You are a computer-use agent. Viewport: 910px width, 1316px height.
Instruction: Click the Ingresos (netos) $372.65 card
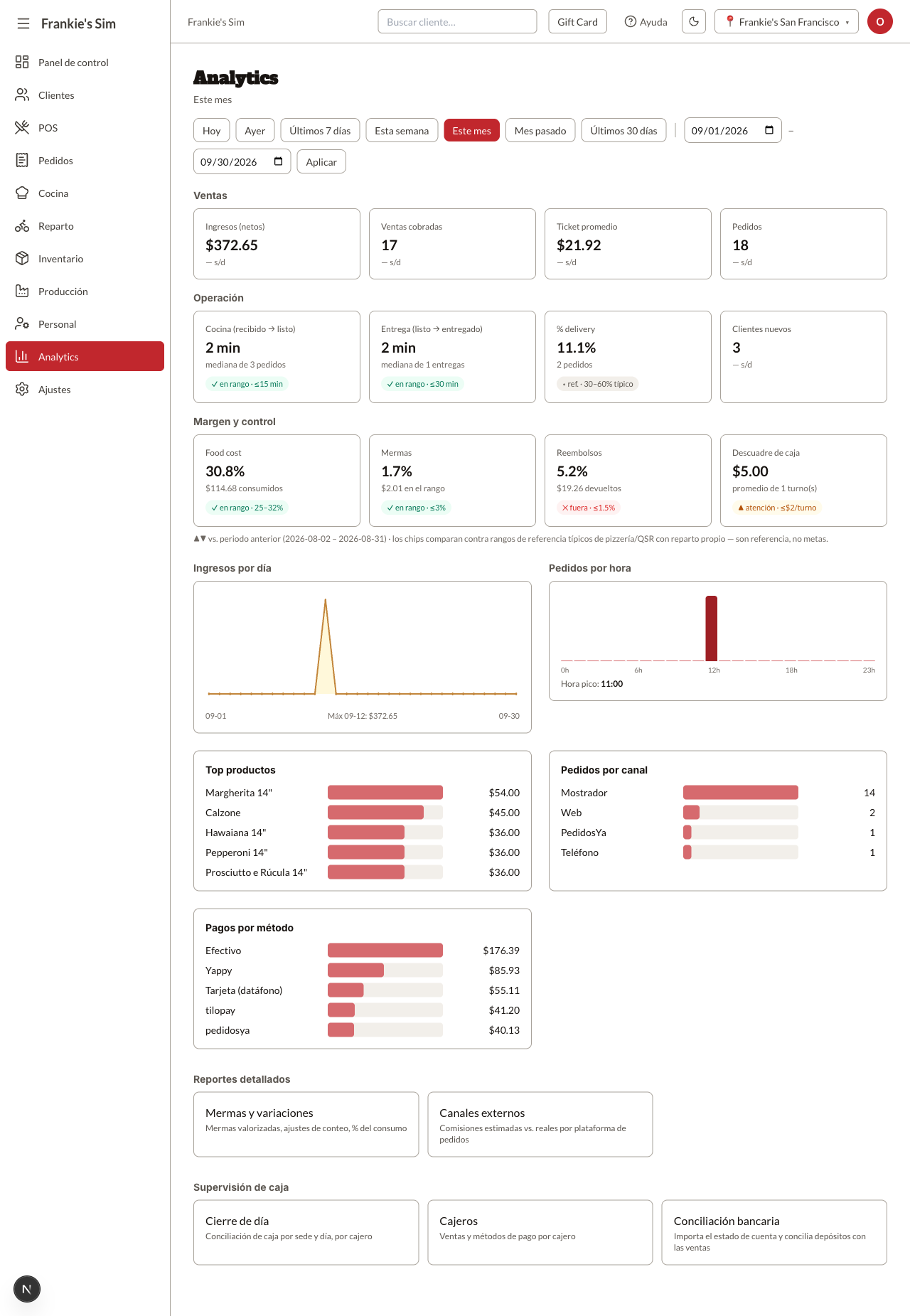click(x=277, y=243)
